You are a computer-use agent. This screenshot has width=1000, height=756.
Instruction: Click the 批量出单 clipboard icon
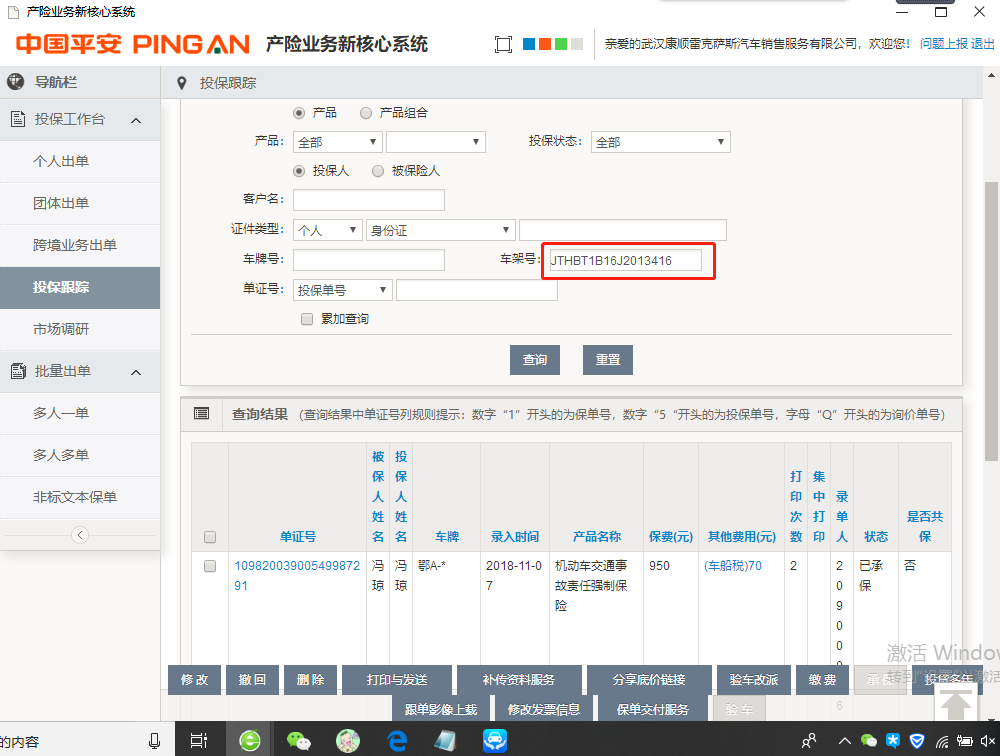[x=18, y=371]
